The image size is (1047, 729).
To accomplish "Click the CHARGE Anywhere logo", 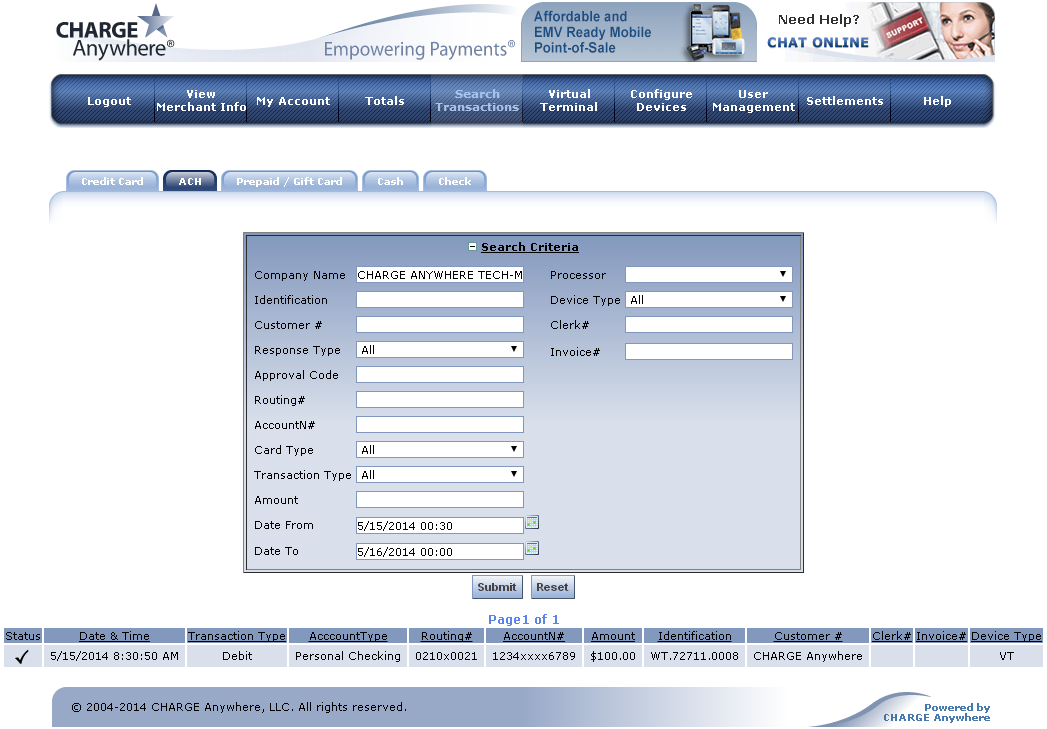I will [115, 33].
